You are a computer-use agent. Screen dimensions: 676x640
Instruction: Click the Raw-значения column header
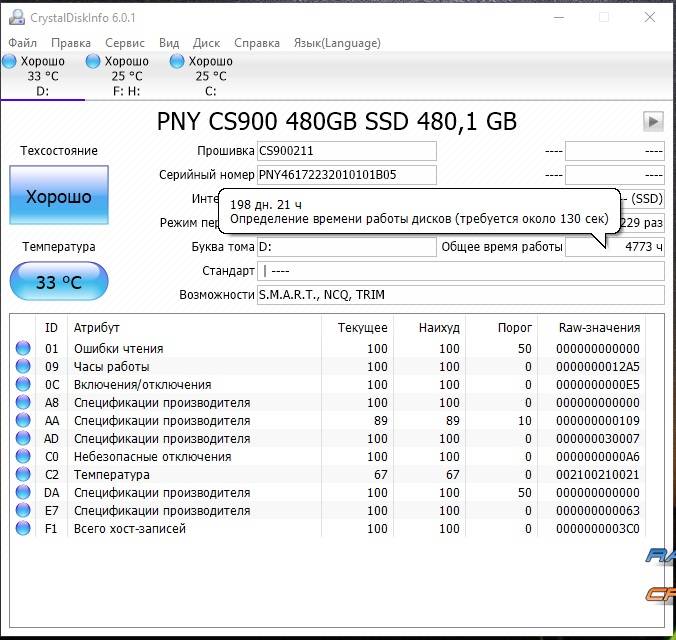click(x=592, y=328)
